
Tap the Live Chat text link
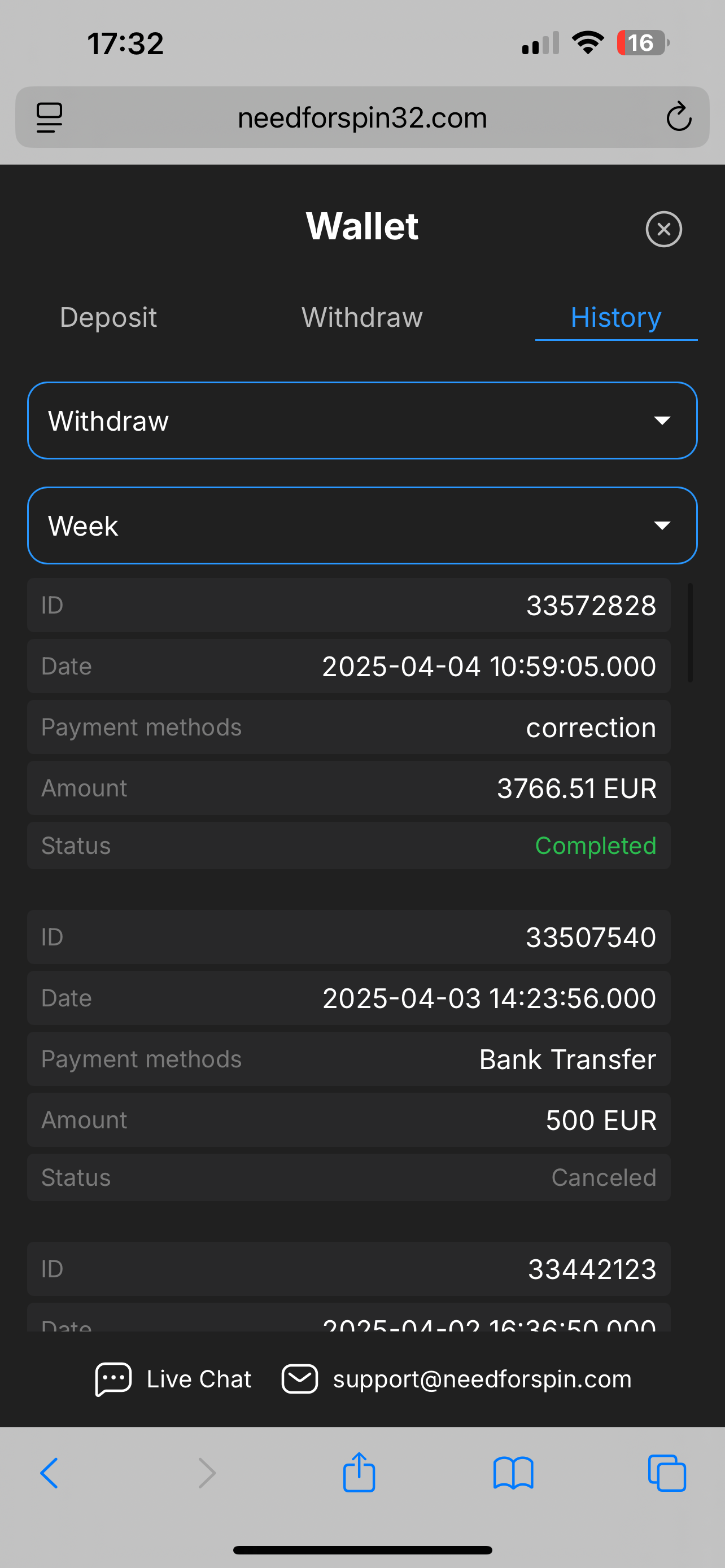point(198,1379)
